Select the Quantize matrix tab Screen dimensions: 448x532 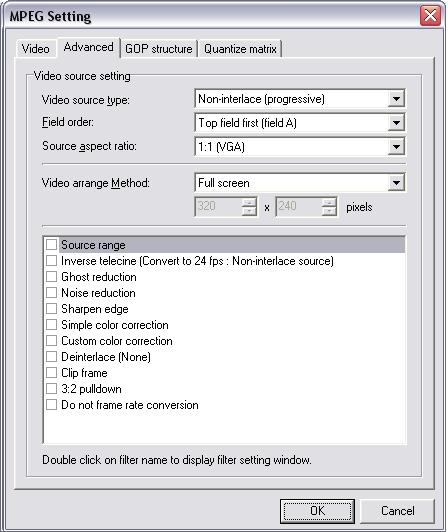240,49
